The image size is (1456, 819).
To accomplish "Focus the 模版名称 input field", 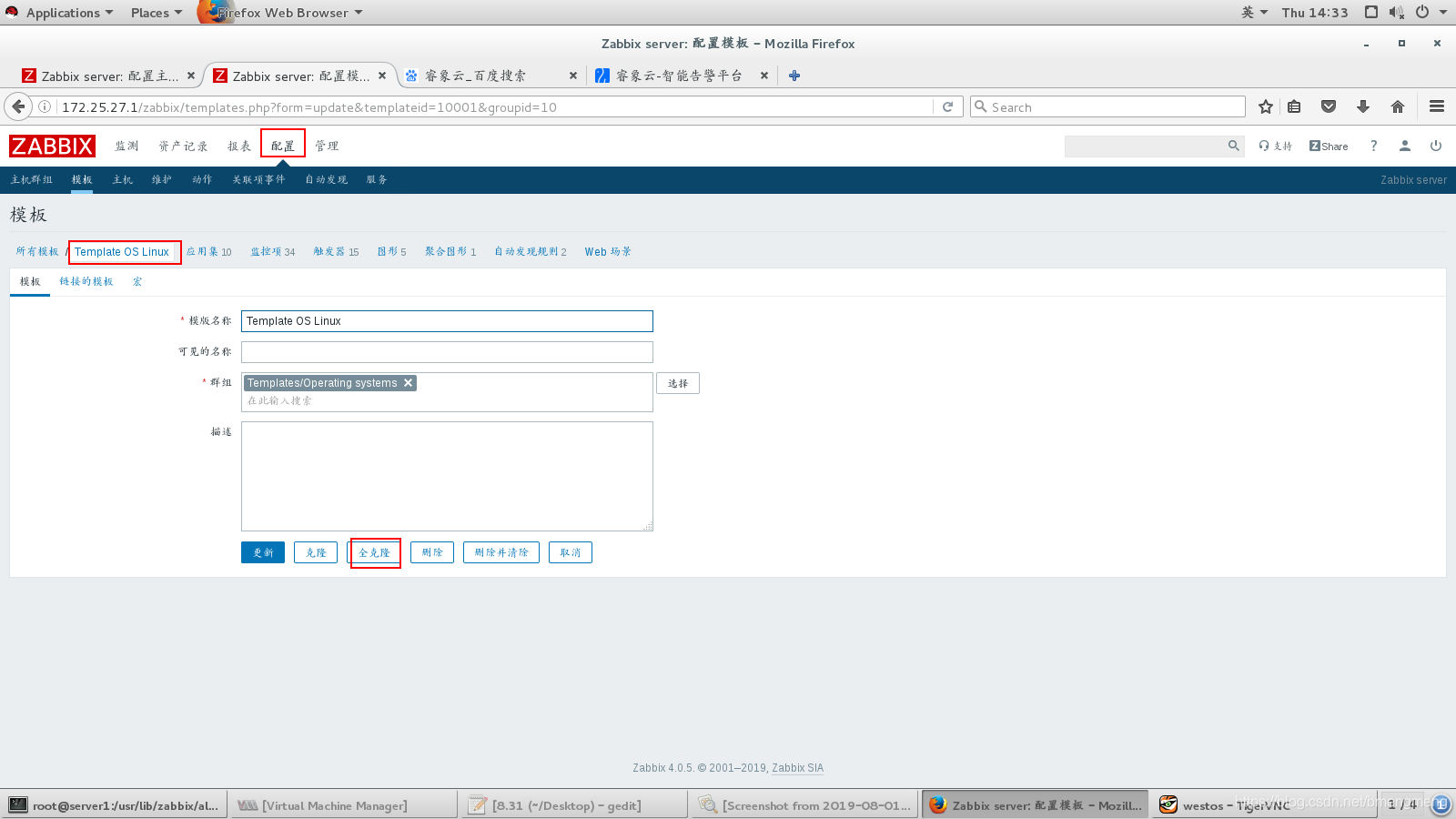I will (447, 321).
